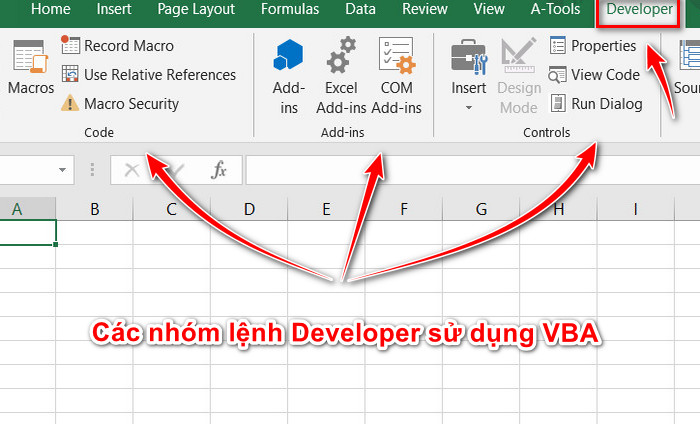This screenshot has height=424, width=700.
Task: Switch to the Data tab
Action: [x=360, y=9]
